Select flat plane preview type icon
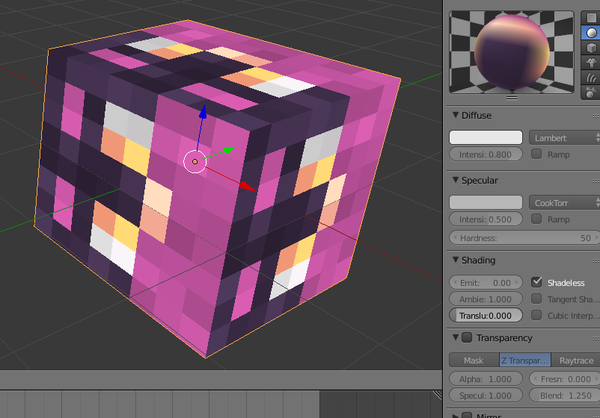 (590, 17)
